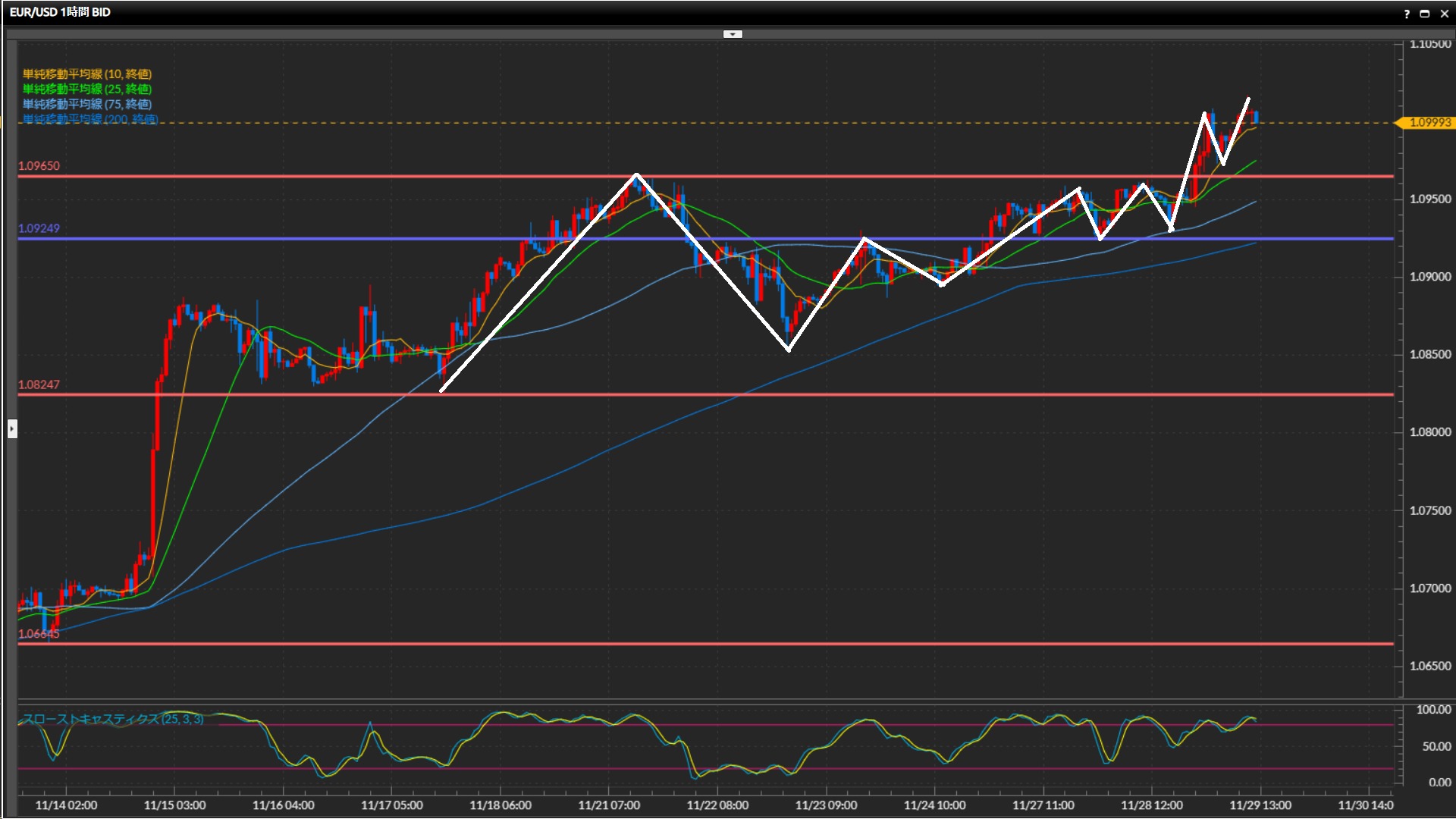Click the Slow Stochastics (25,3,3) indicator label
Image resolution: width=1456 pixels, height=819 pixels.
click(113, 719)
